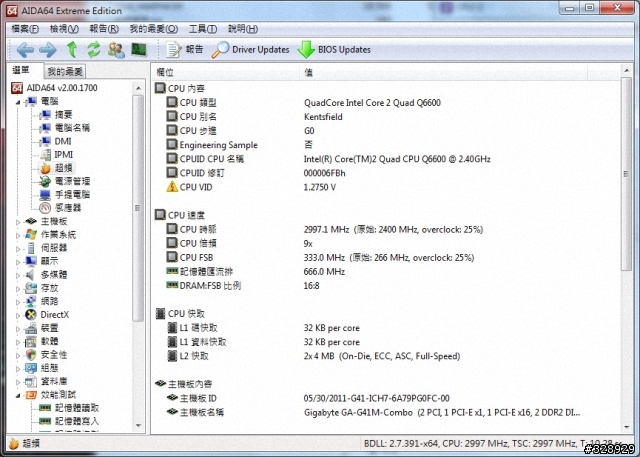This screenshot has width=640, height=457.
Task: Click the flame icon in status bar
Action: pos(14,443)
